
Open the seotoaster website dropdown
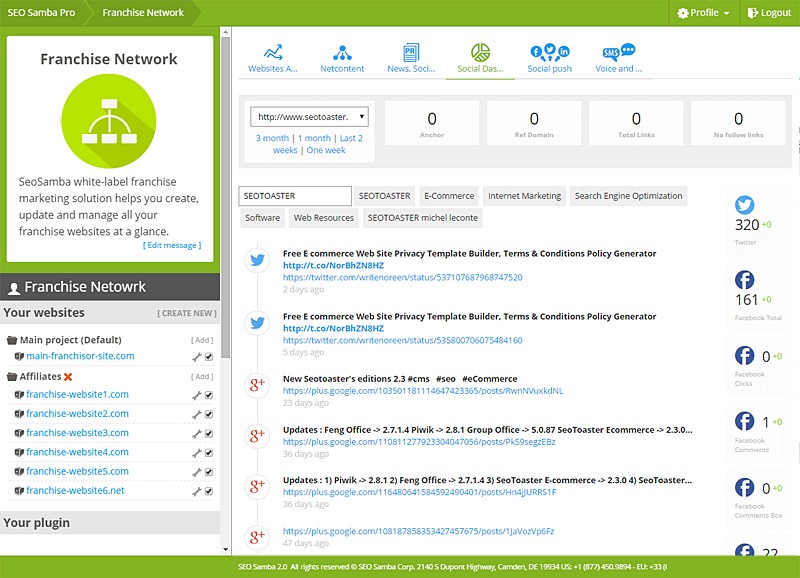pyautogui.click(x=309, y=117)
